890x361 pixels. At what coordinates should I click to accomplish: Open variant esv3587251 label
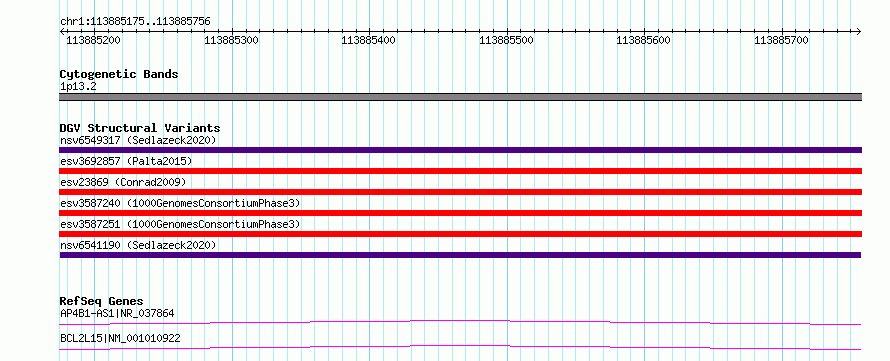point(180,224)
